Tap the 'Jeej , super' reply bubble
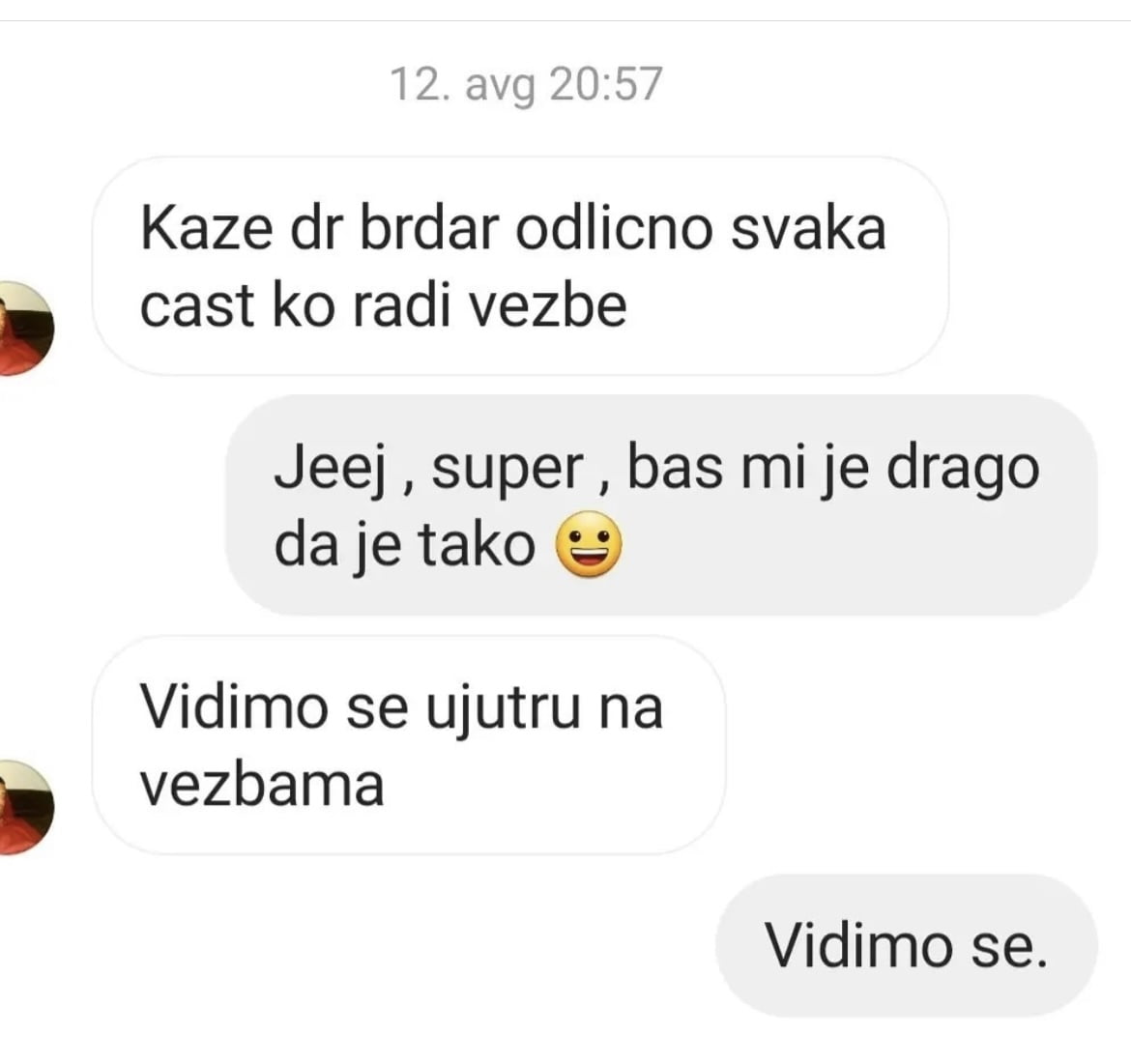Screen dimensions: 1131x1064 click(x=661, y=504)
